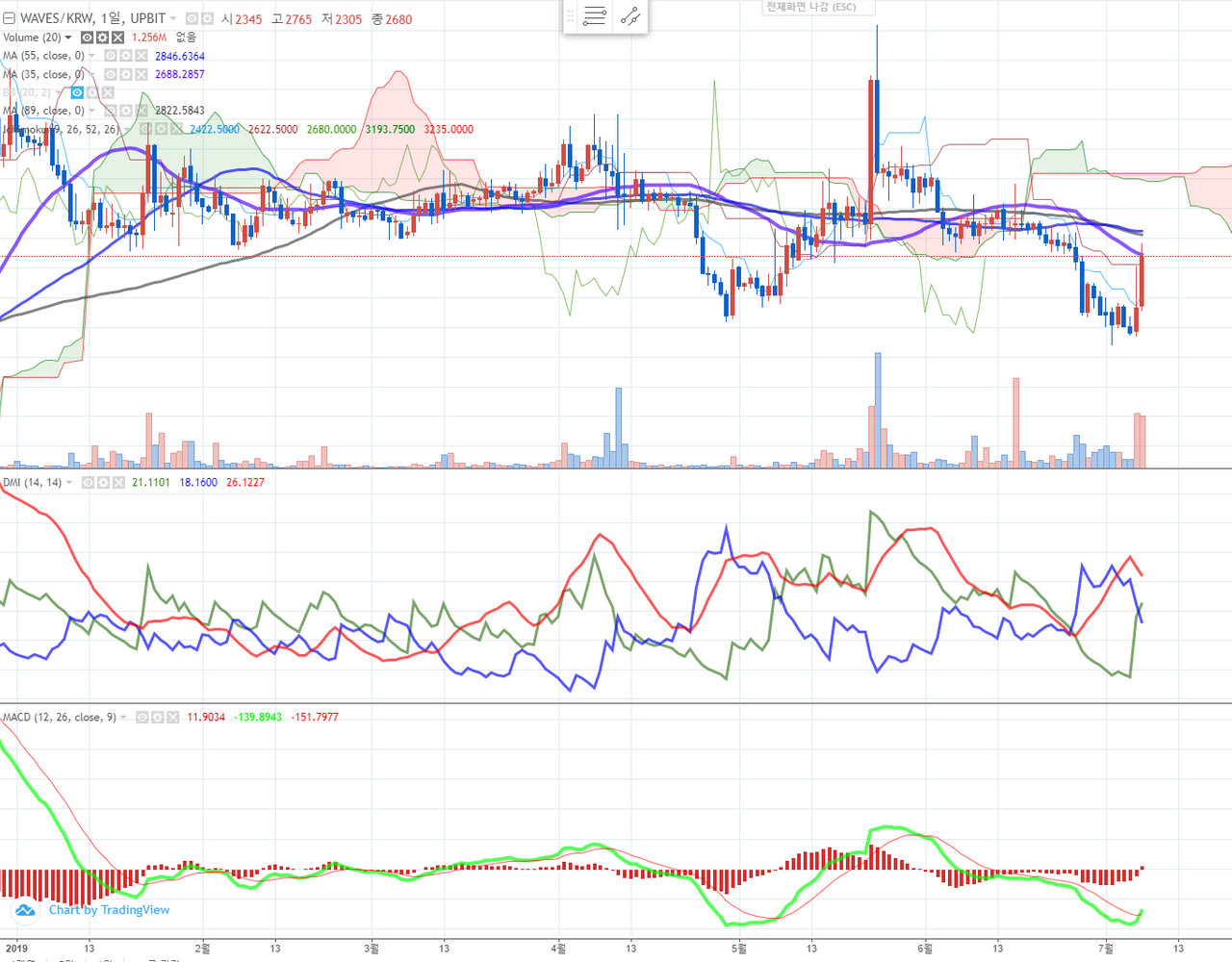Open MACD indicator settings gear

click(157, 718)
